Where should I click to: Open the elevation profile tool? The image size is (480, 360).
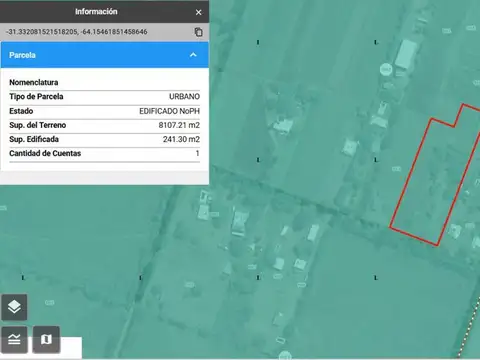coord(14,339)
